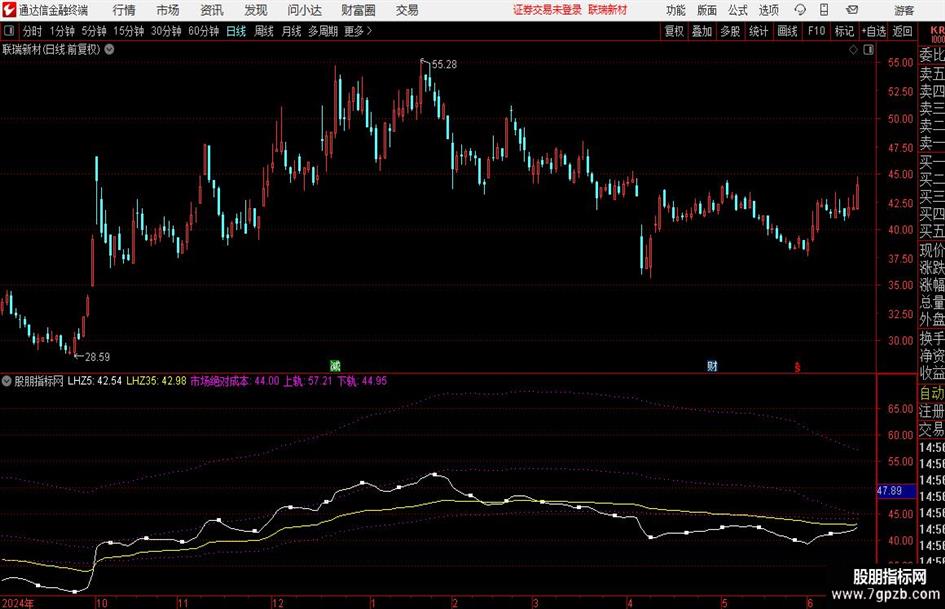Open the 行情 menu
The height and width of the screenshot is (609, 945).
[x=124, y=10]
